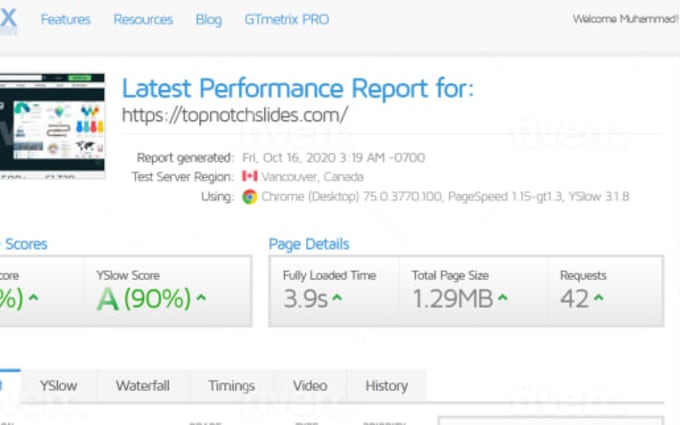Click the https://topnotchslides.com/ URL
680x425 pixels.
coord(235,115)
